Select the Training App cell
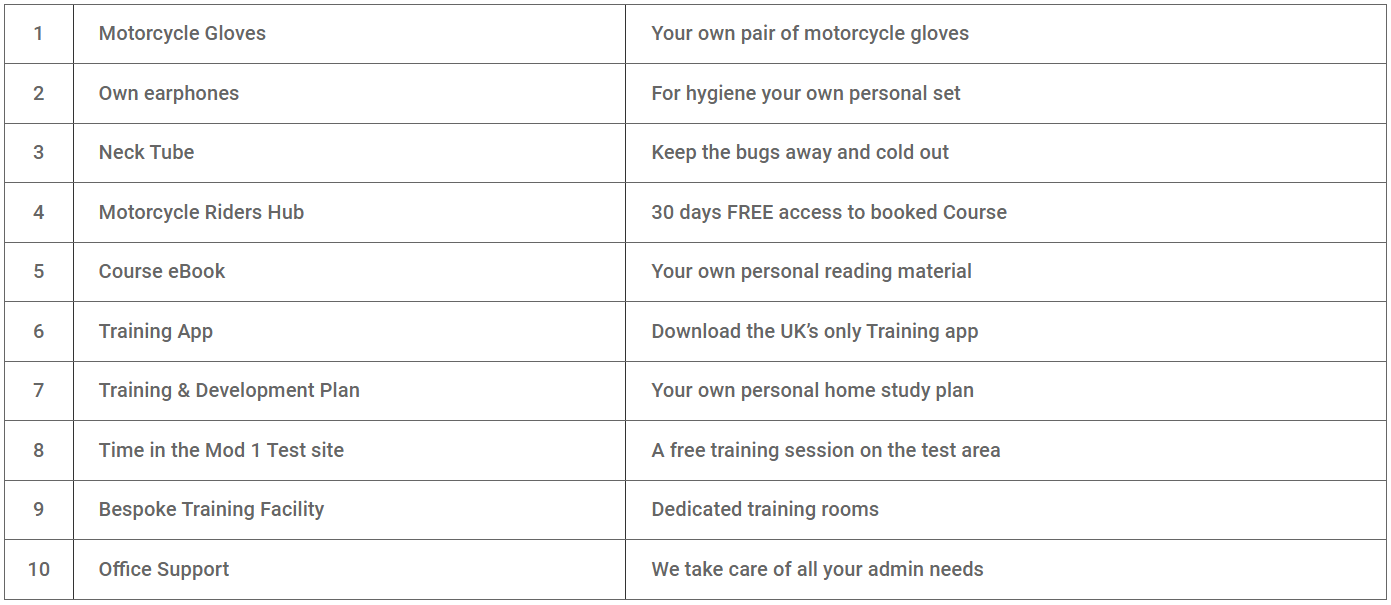The image size is (1391, 605). point(349,331)
